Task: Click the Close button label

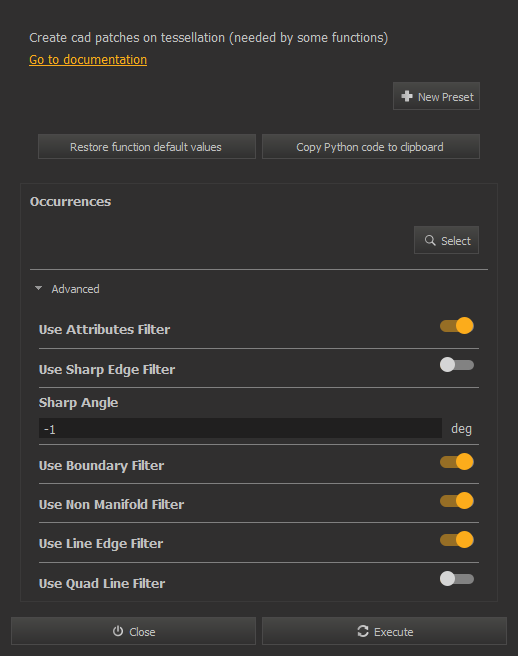Action: point(142,632)
